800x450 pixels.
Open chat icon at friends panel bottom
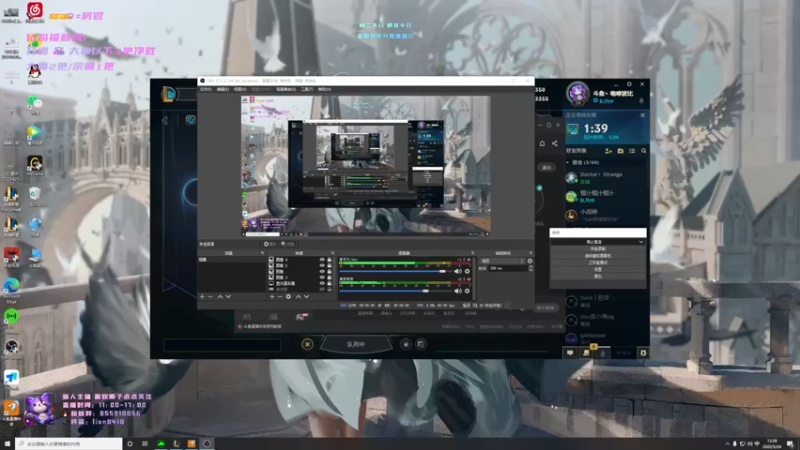(x=570, y=353)
